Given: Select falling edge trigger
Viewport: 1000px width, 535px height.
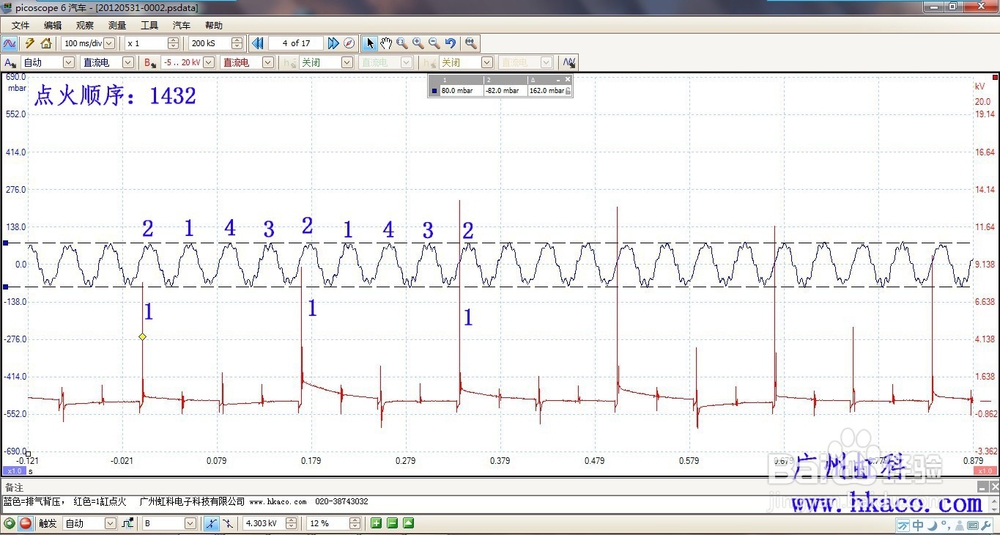Looking at the screenshot, I should pos(228,524).
